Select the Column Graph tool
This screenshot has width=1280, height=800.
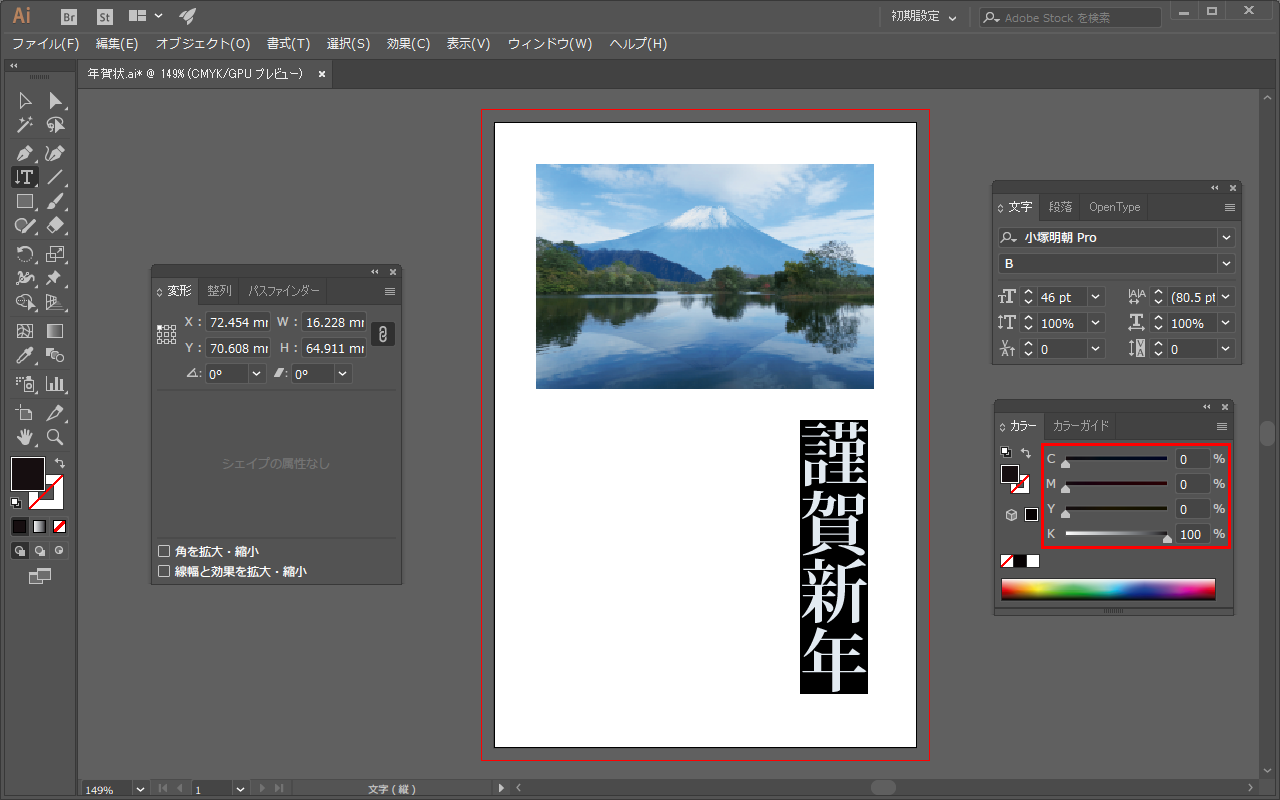click(56, 383)
